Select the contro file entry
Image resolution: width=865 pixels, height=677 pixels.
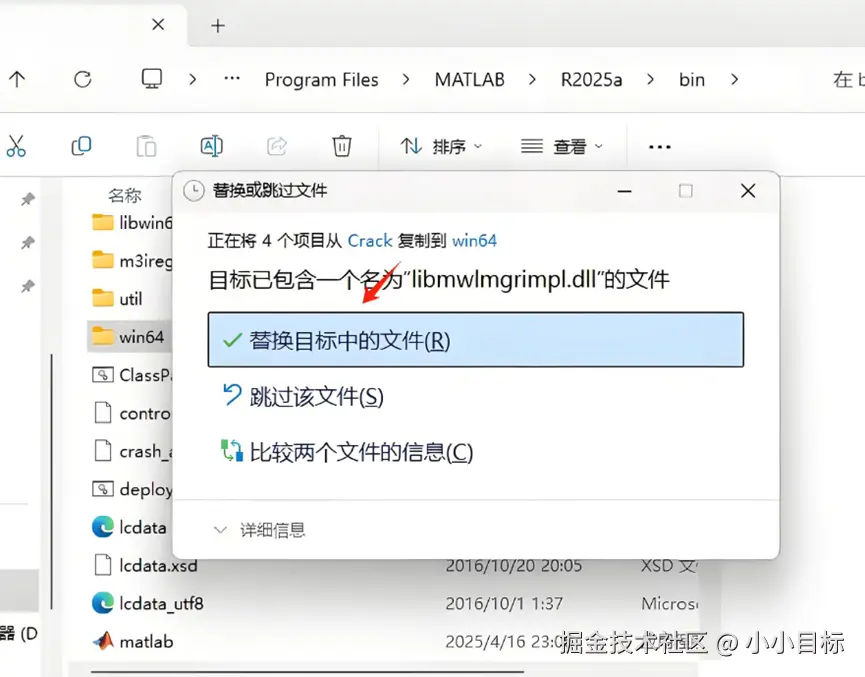click(132, 413)
